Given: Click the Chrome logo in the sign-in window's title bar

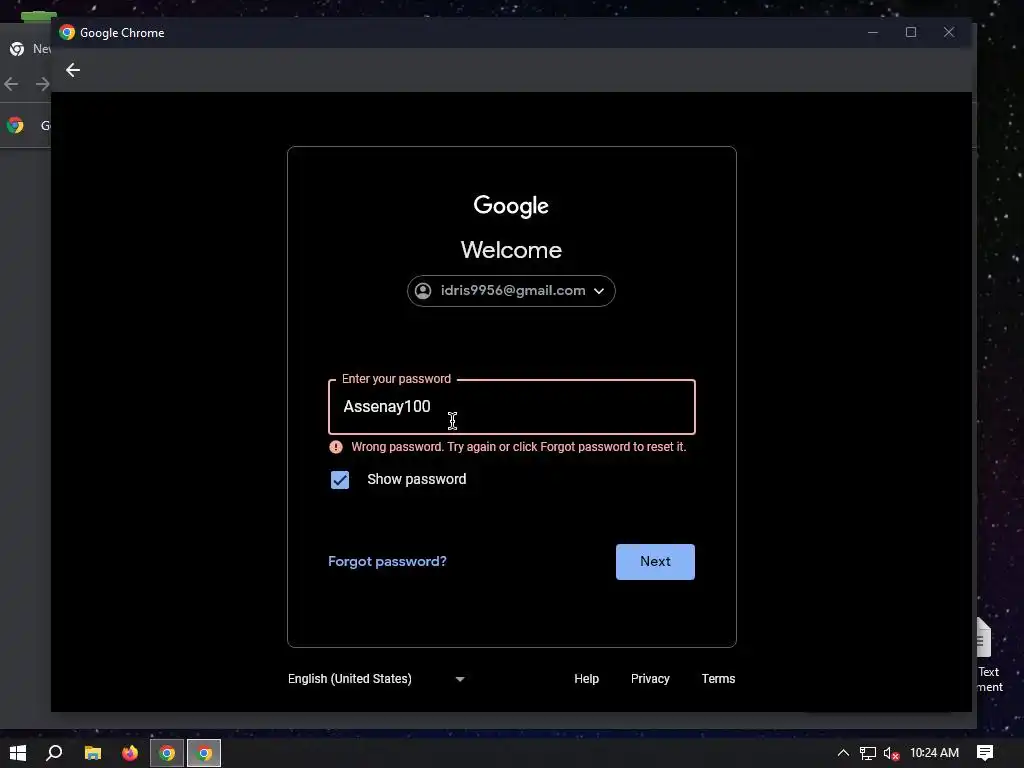Looking at the screenshot, I should coord(67,33).
